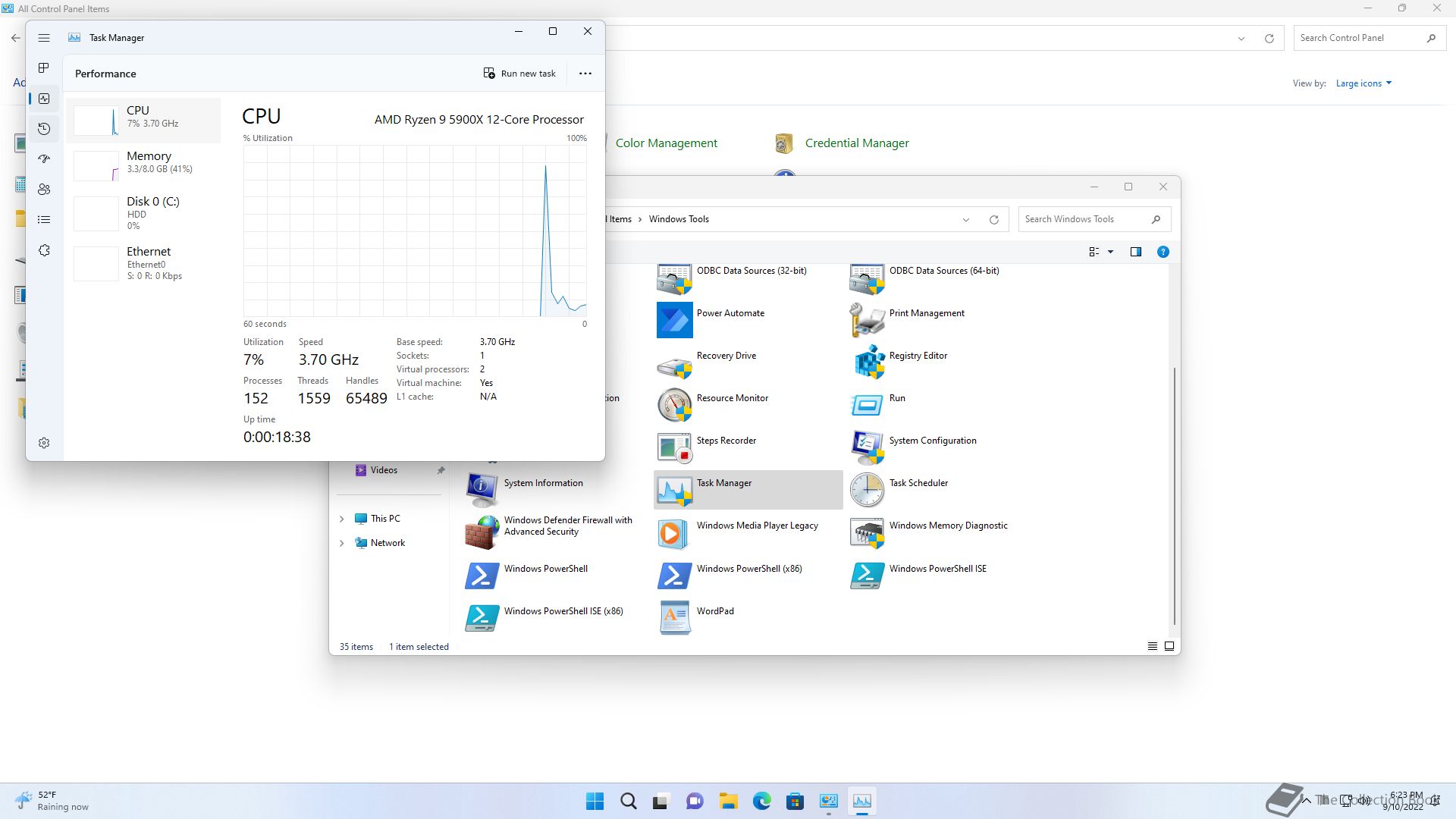
Task: Open Microsoft Edge from taskbar
Action: pyautogui.click(x=762, y=801)
